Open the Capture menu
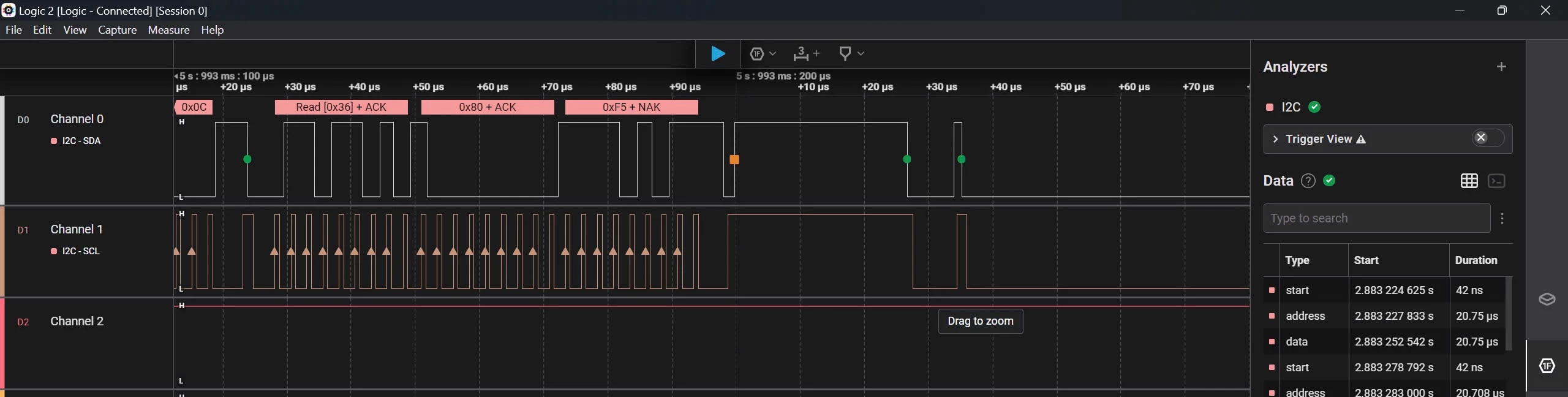Screen dimensions: 1568x397 [x=117, y=30]
